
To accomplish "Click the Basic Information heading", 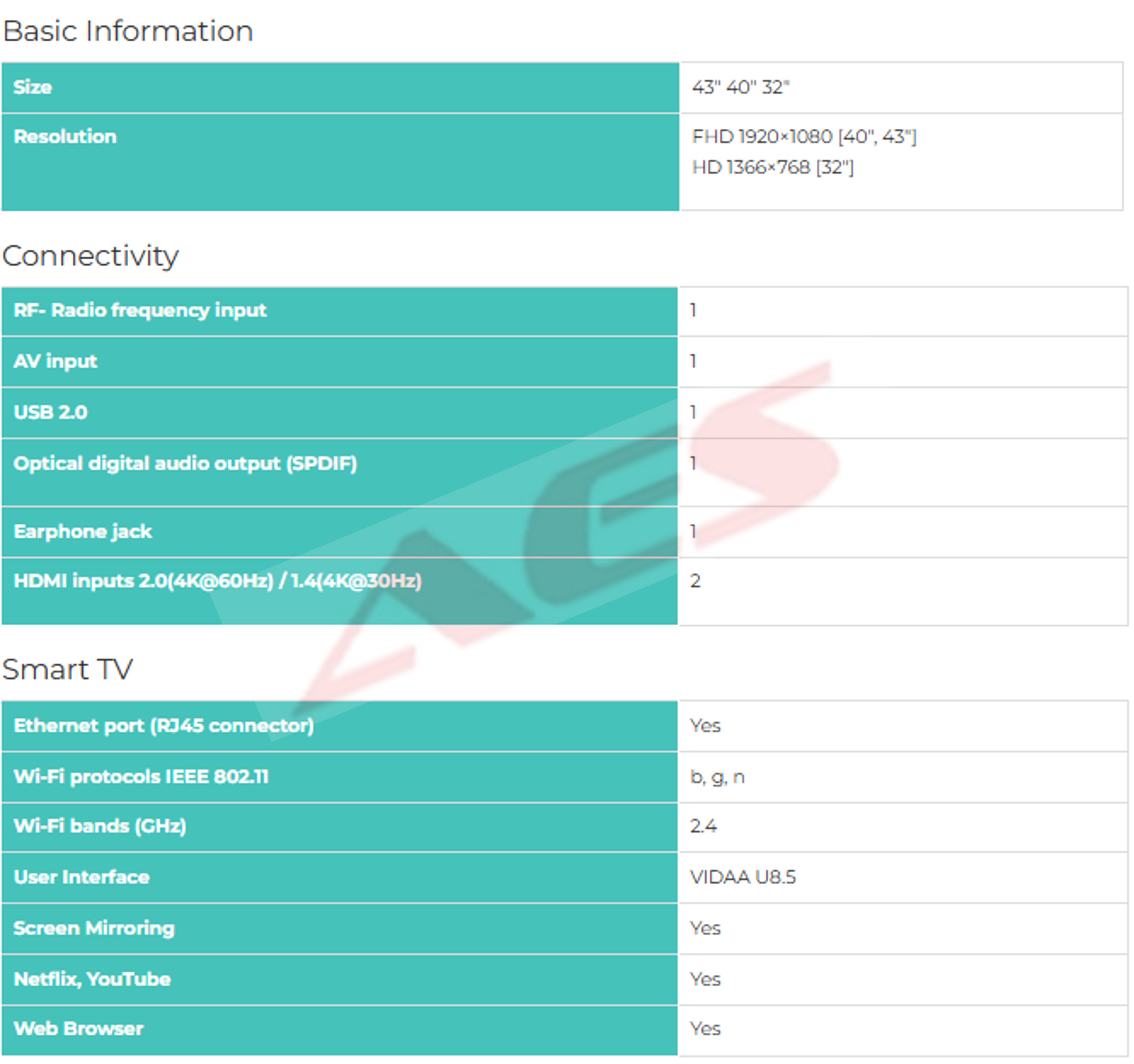I will tap(128, 31).
